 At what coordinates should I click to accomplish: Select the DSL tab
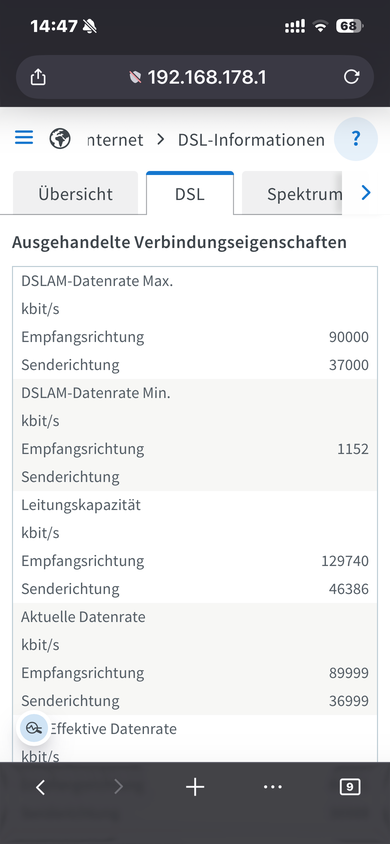point(190,193)
